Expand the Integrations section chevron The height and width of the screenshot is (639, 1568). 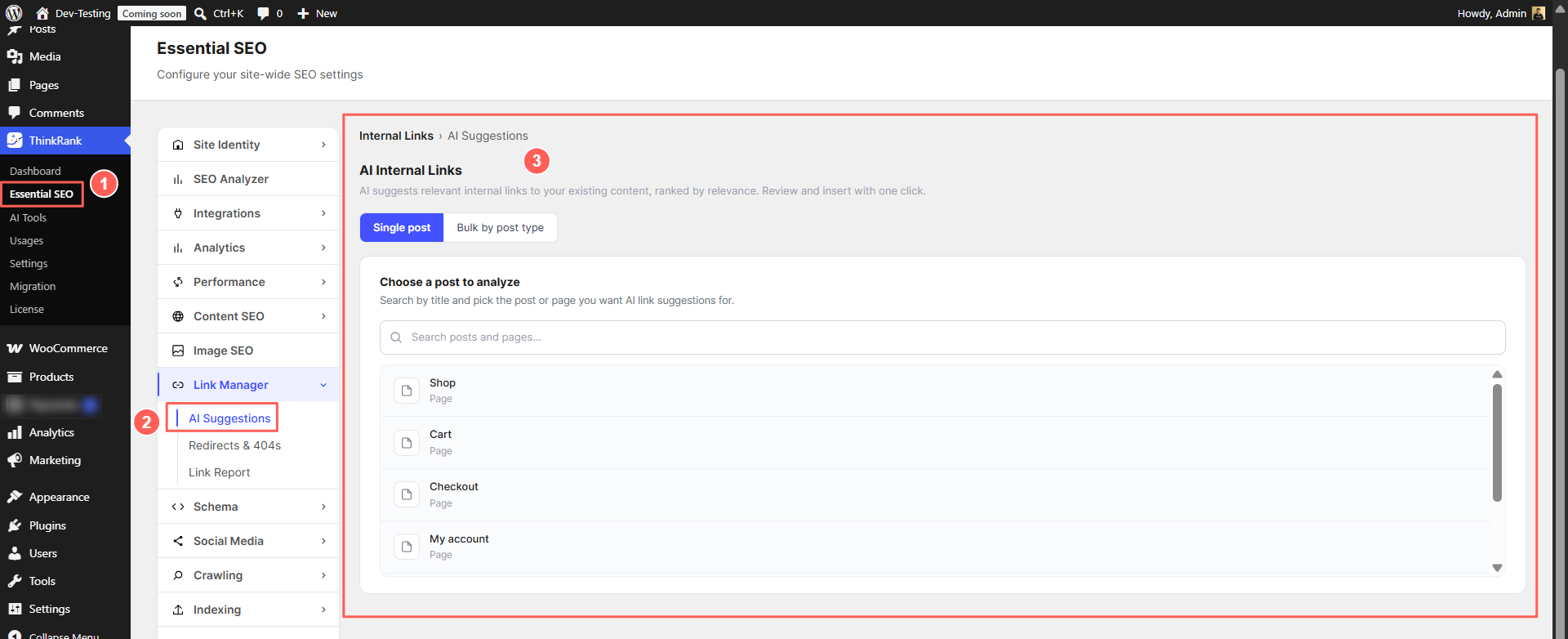[323, 213]
